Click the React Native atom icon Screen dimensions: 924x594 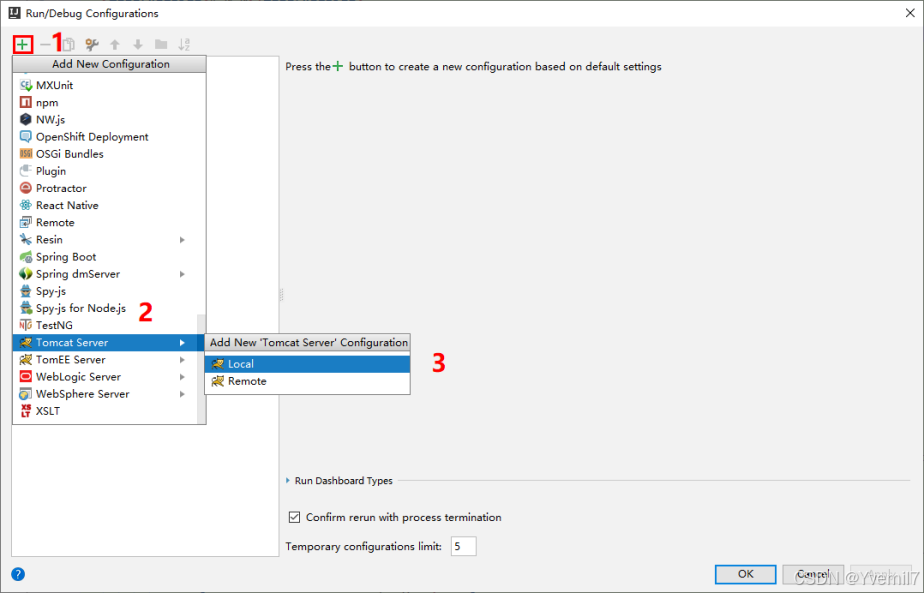(x=25, y=205)
